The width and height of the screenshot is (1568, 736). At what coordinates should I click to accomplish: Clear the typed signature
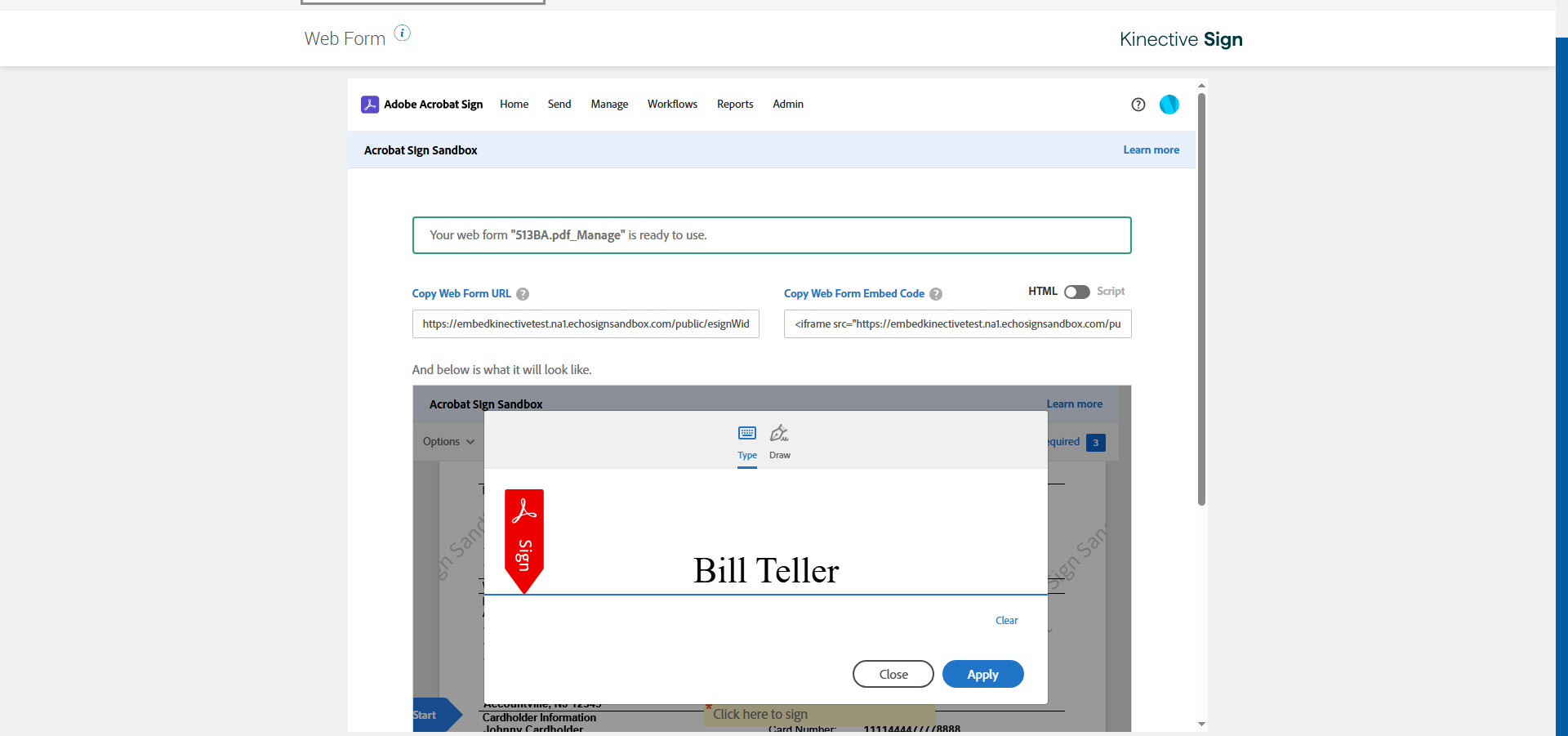point(1007,621)
